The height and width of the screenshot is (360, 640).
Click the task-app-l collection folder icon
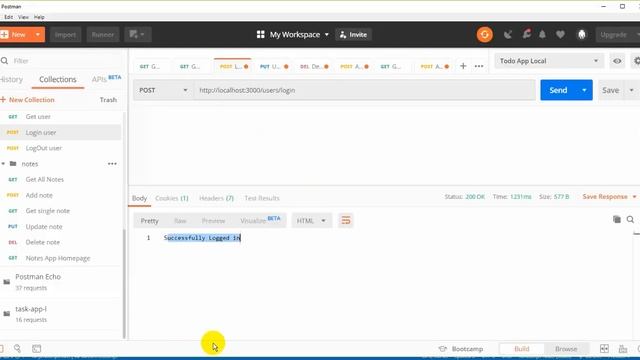tap(7, 313)
